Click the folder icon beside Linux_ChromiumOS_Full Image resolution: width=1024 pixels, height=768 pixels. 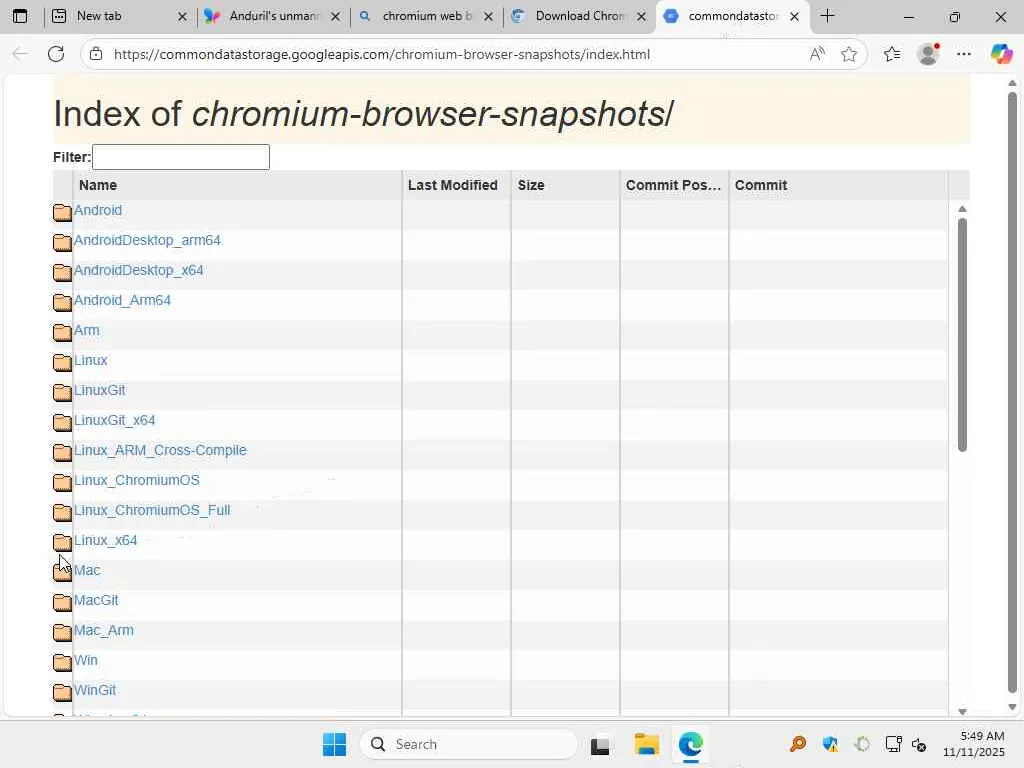(62, 513)
